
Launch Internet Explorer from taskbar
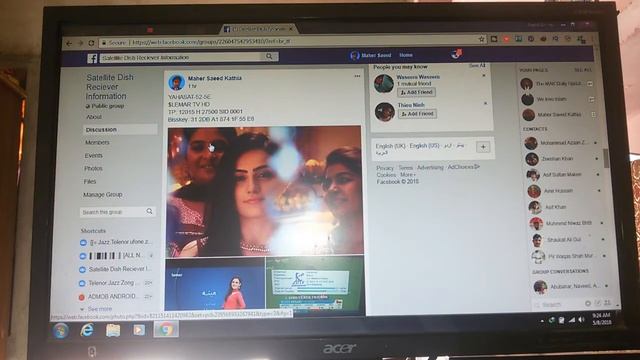(x=87, y=330)
